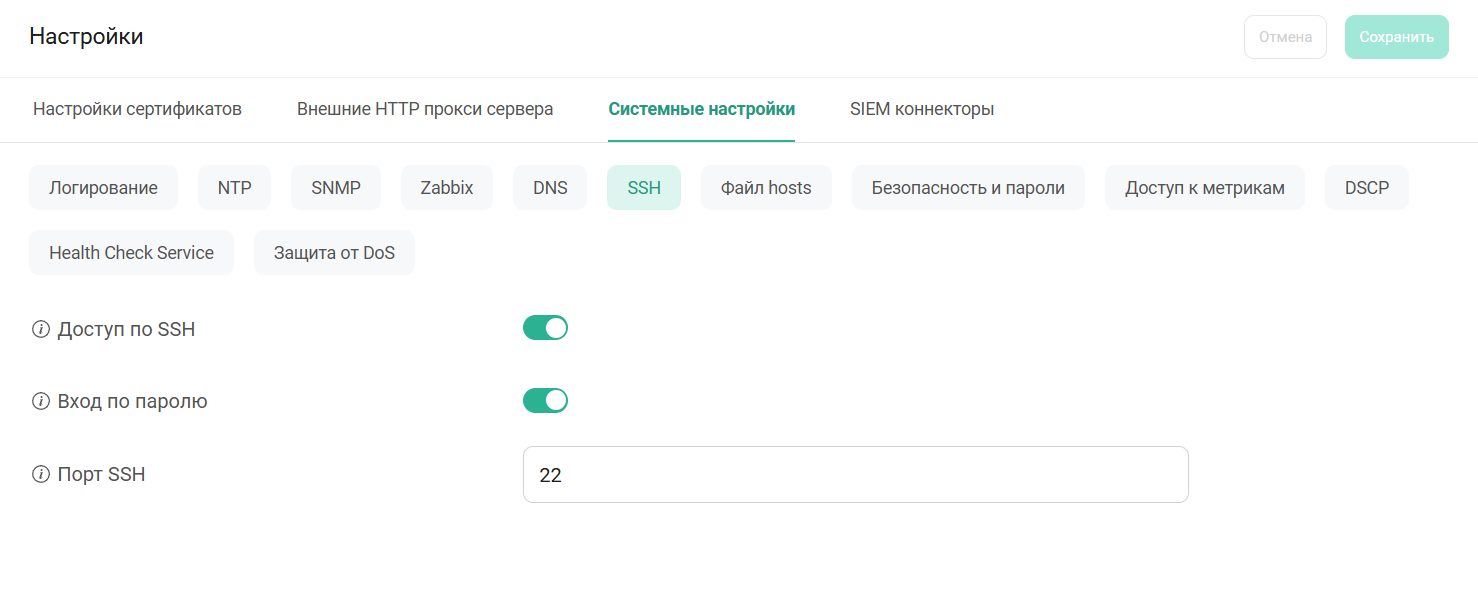
Task: Click the info icon next to Доступ по SSH
Action: 38,328
